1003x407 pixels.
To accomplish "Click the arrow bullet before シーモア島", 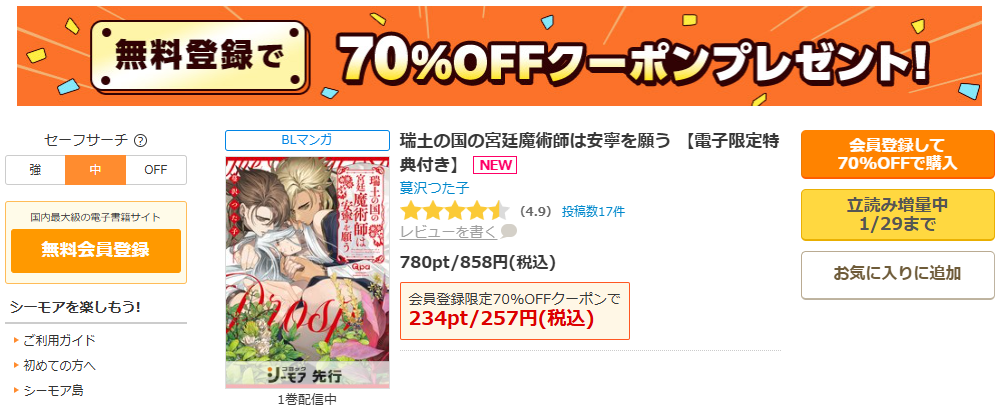I will tap(16, 390).
